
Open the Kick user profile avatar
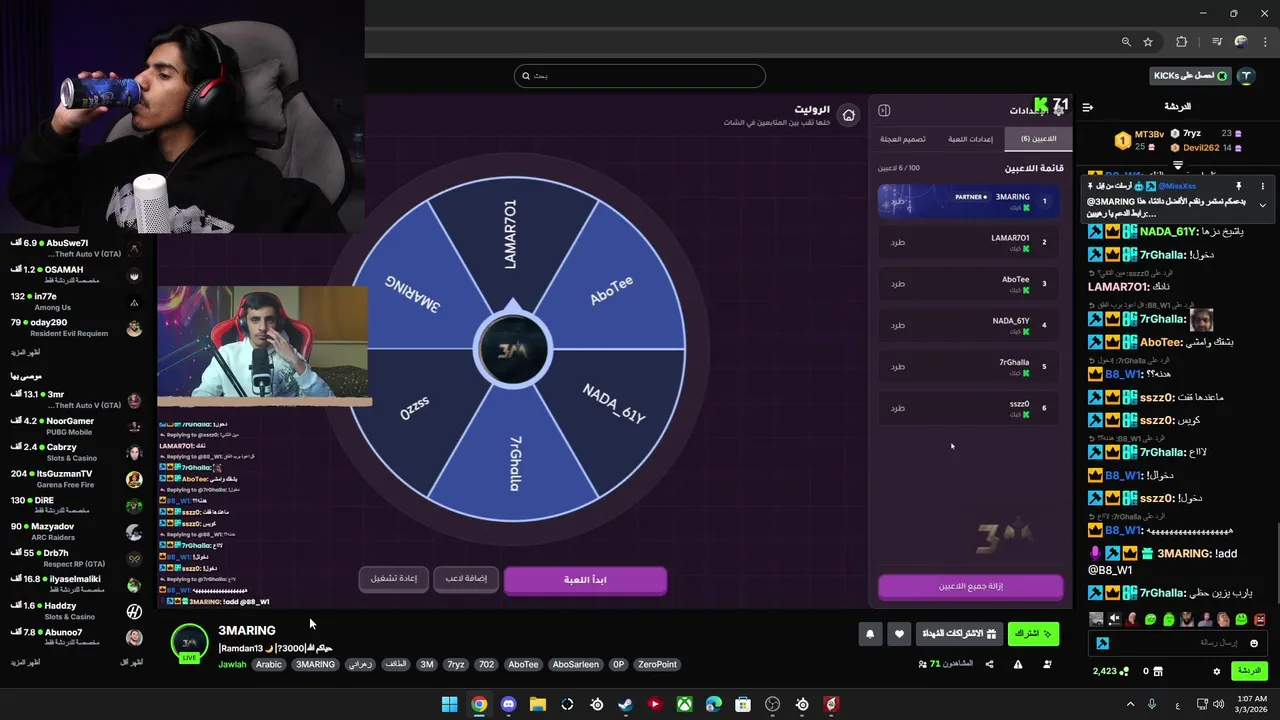1246,76
